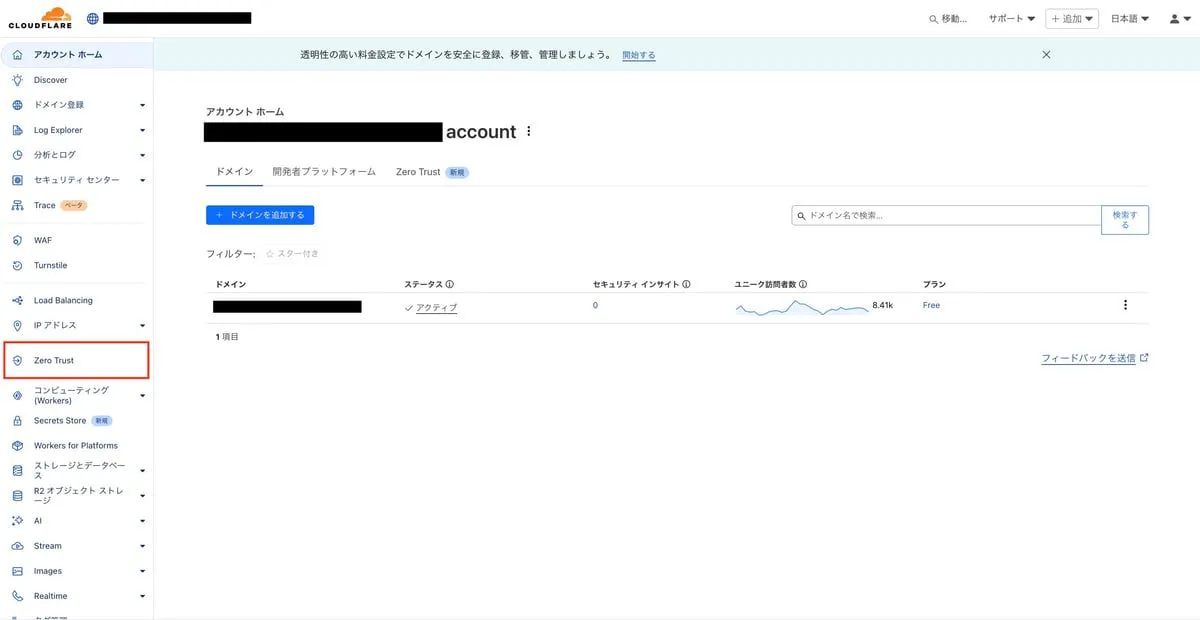Open Turnstile via its sidebar icon
The width and height of the screenshot is (1200, 620).
pos(17,266)
